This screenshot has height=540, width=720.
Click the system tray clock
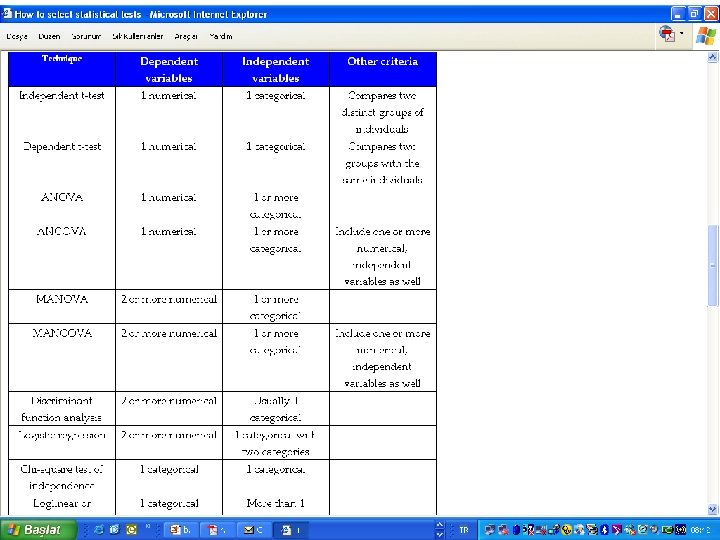tap(701, 530)
